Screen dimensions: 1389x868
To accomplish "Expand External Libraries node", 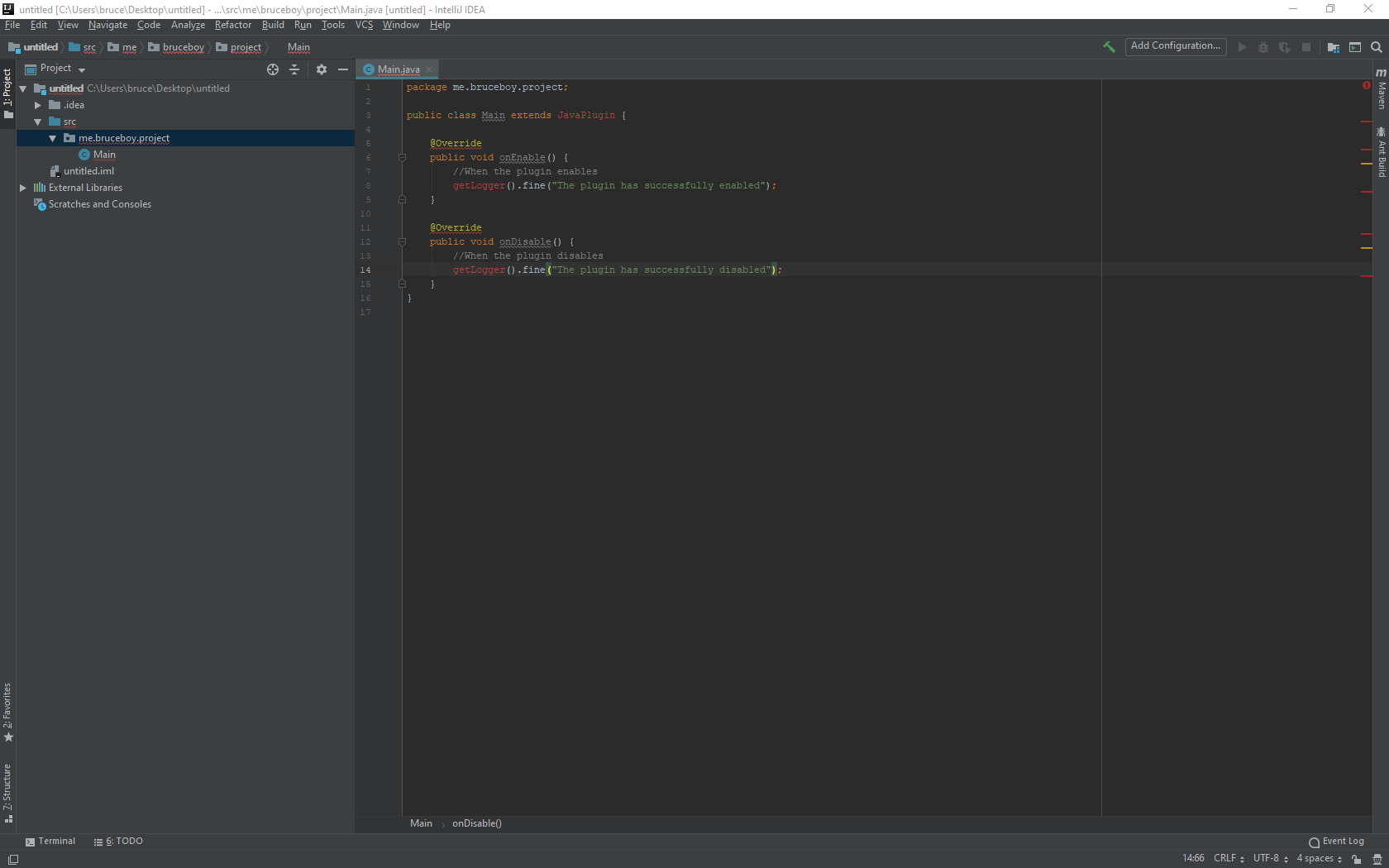I will click(x=23, y=188).
